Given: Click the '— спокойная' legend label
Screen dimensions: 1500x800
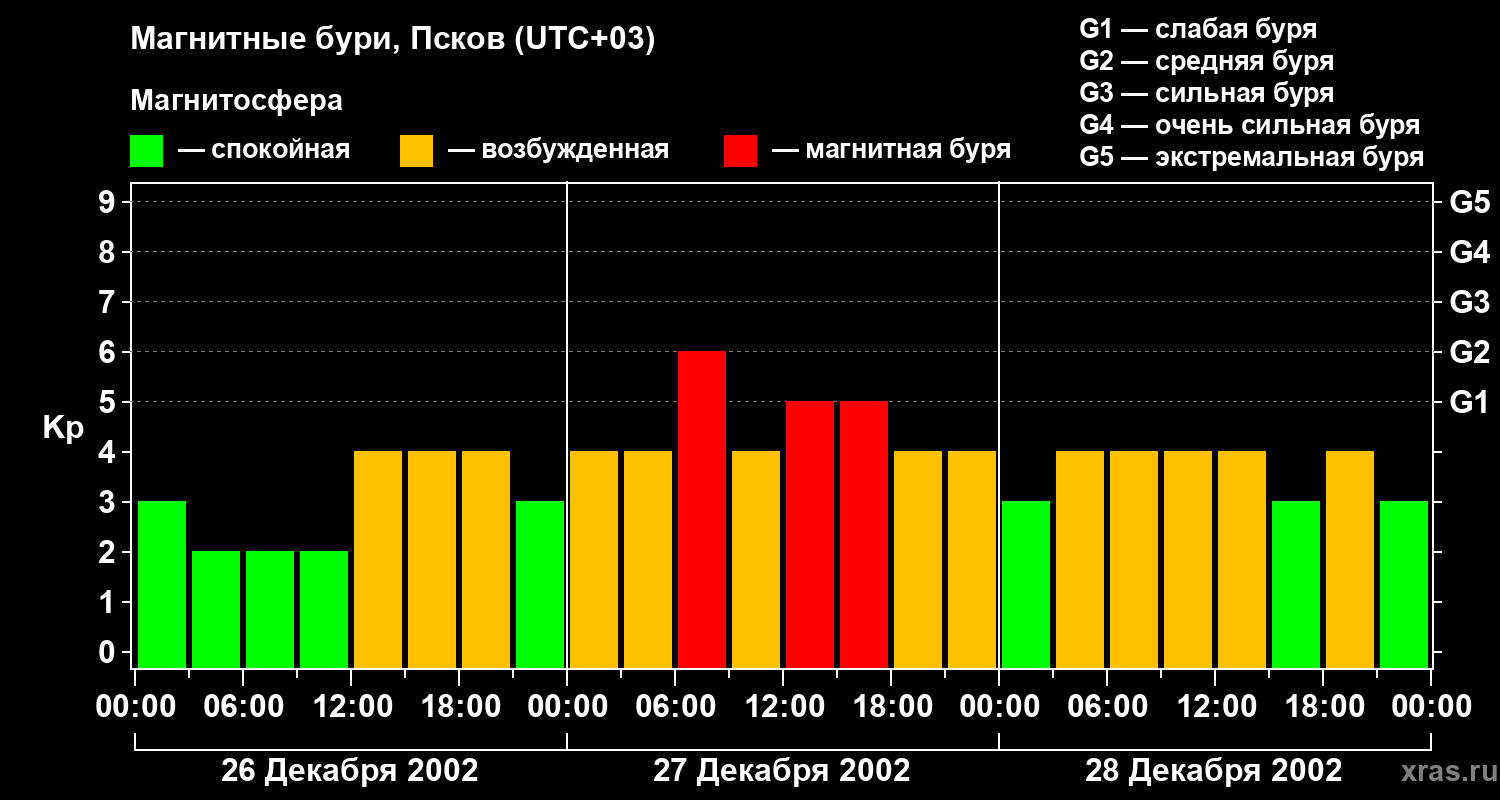Looking at the screenshot, I should click(x=264, y=150).
